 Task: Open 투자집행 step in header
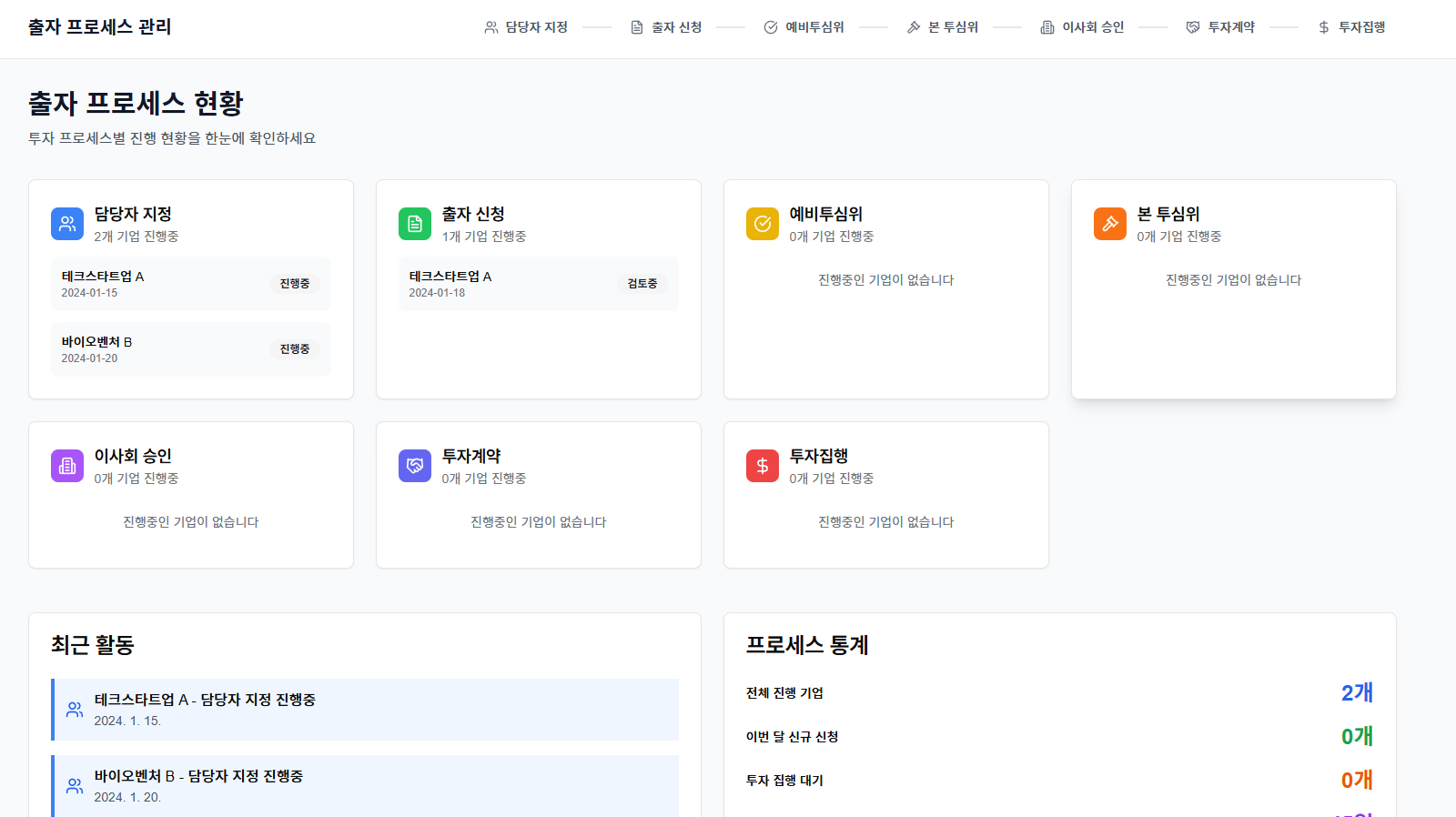1352,27
